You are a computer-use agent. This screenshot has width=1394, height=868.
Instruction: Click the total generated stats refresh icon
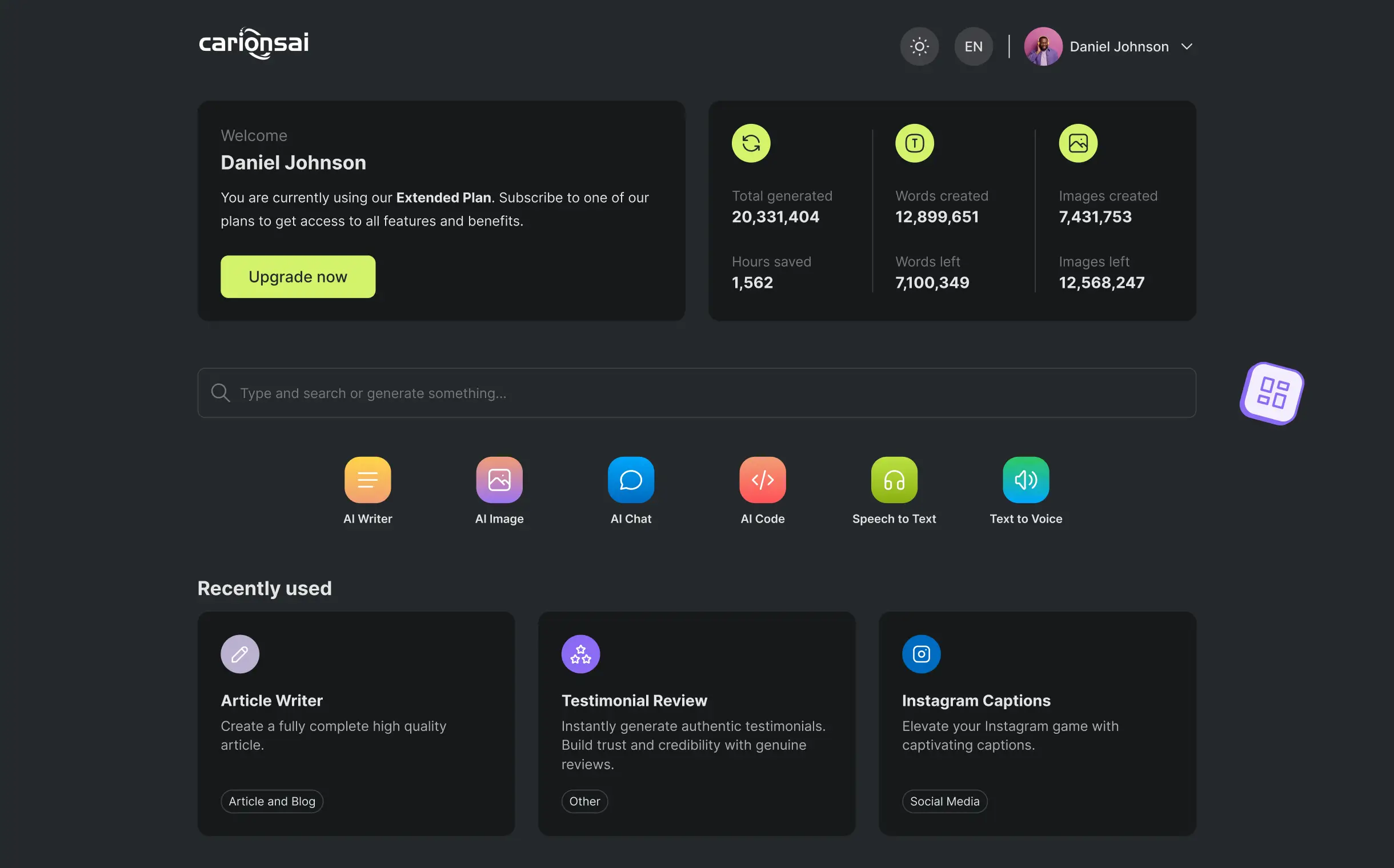click(751, 143)
